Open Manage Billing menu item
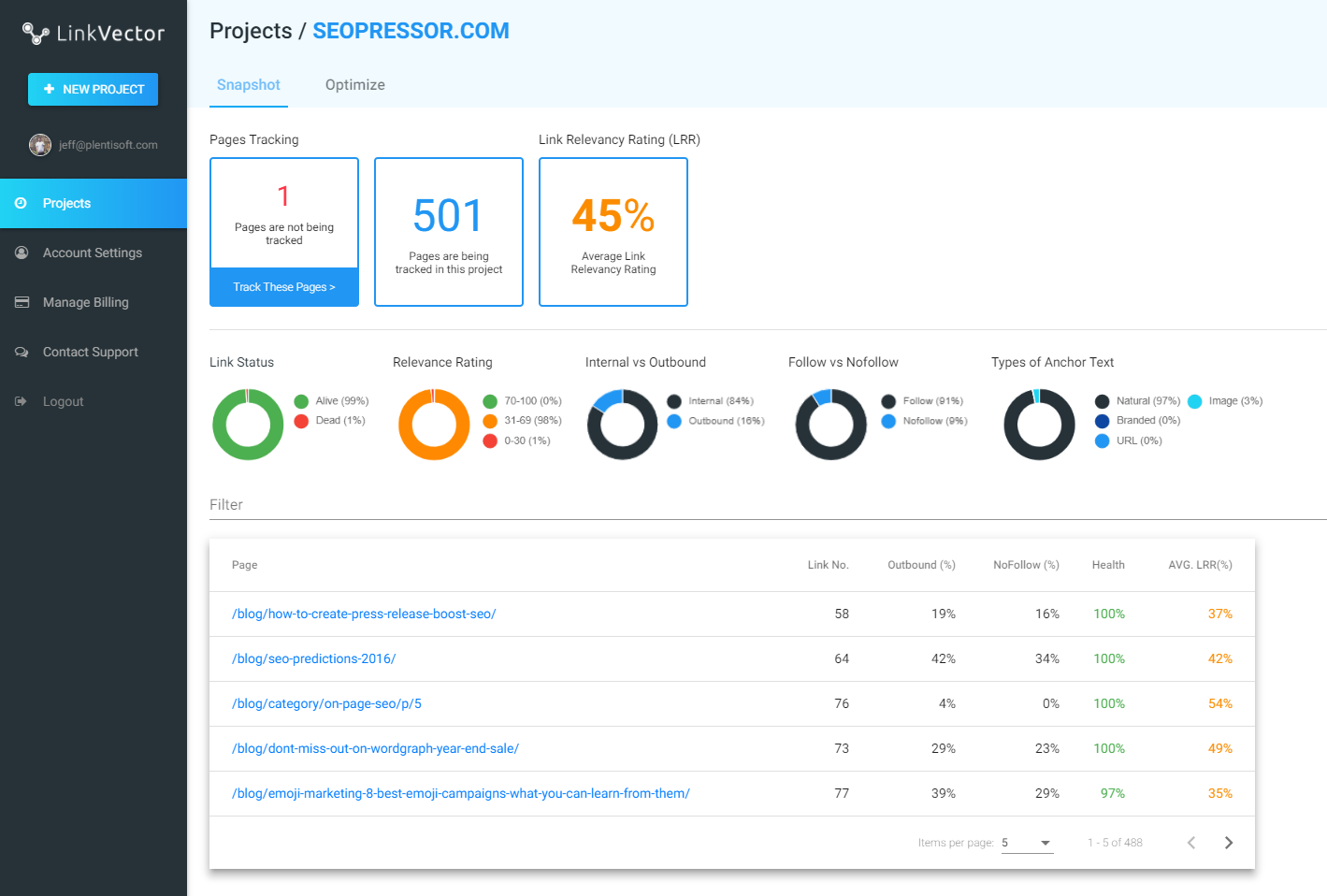This screenshot has width=1327, height=896. tap(94, 302)
